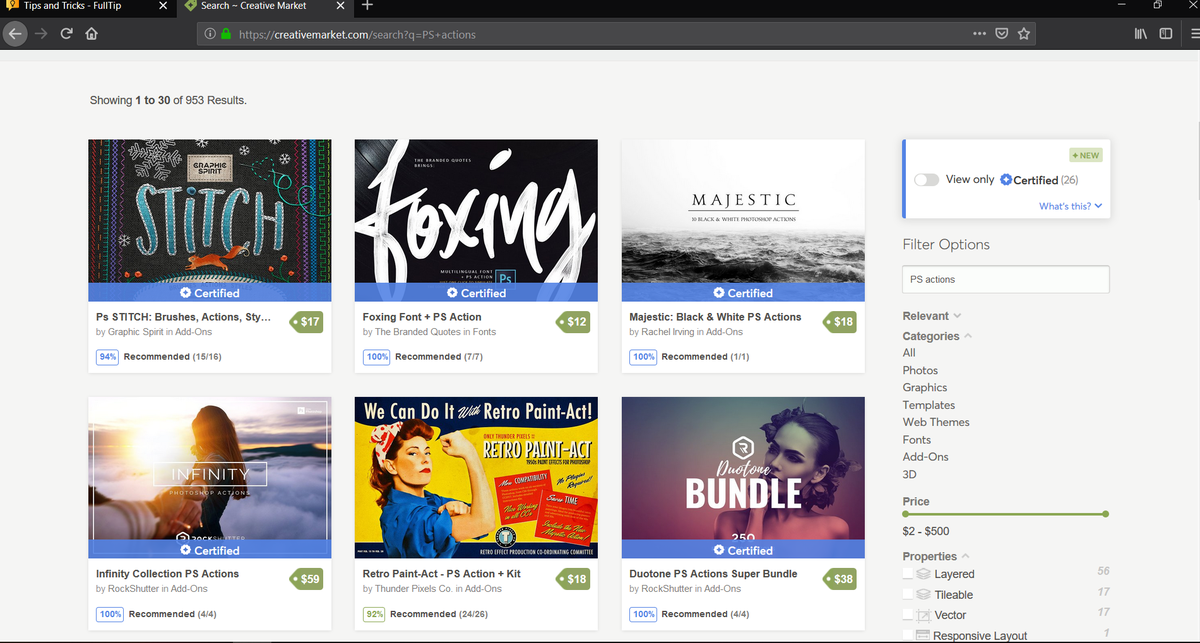The width and height of the screenshot is (1200, 643).
Task: Check the Tileable property checkbox
Action: pos(908,594)
